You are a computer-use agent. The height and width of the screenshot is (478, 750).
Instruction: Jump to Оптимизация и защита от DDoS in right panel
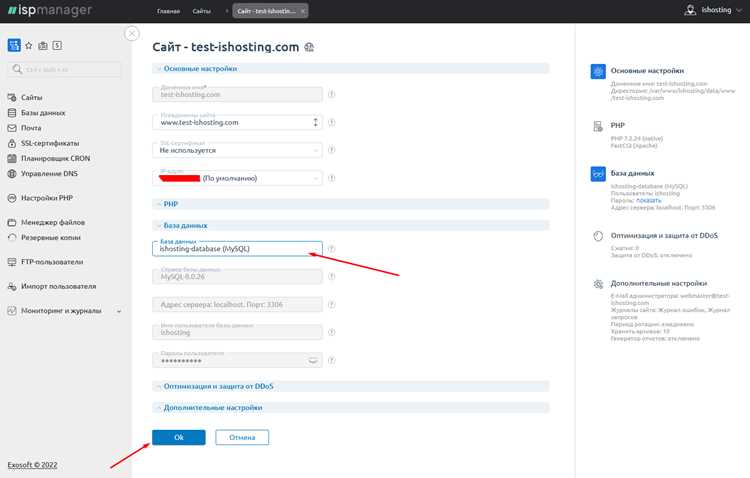(x=664, y=236)
